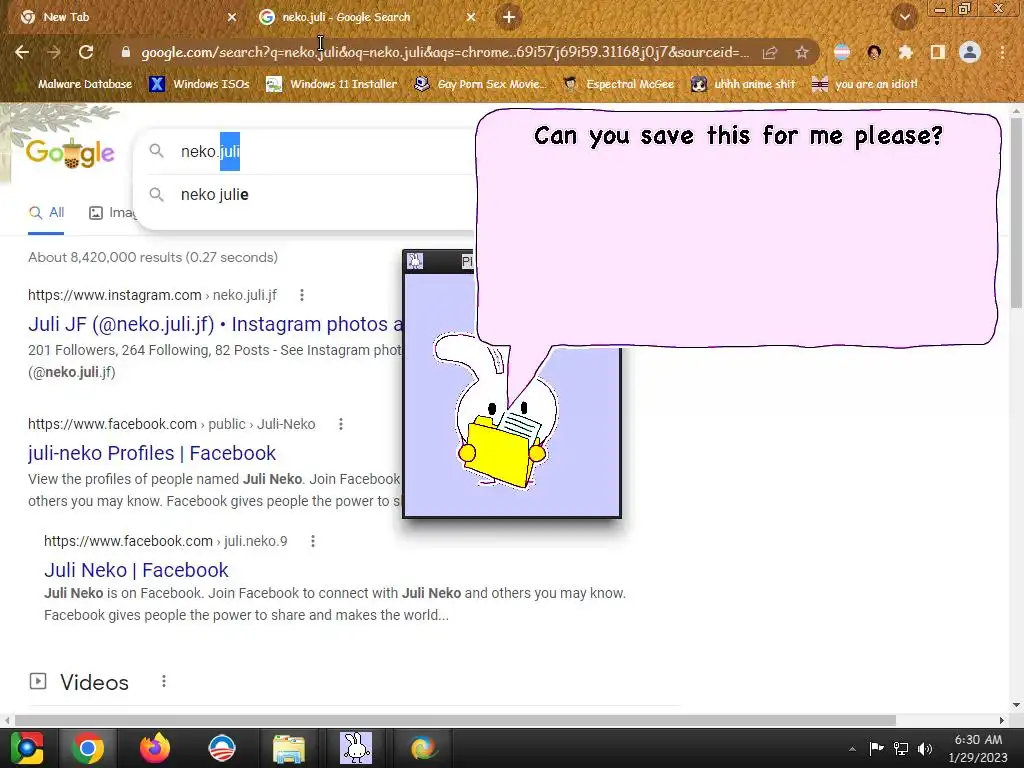Open a new tab with the plus button
The height and width of the screenshot is (768, 1024).
[509, 17]
